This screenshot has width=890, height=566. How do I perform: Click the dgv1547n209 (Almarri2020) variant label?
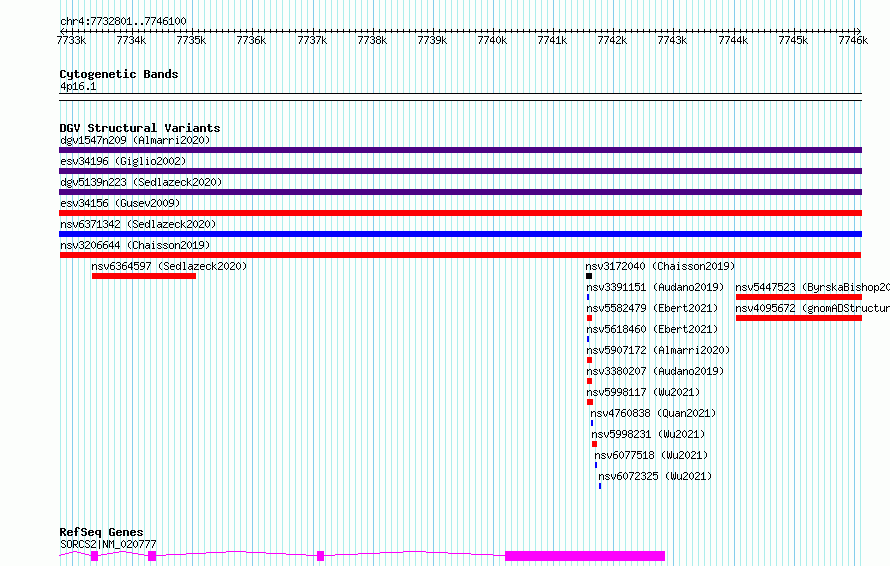click(135, 140)
